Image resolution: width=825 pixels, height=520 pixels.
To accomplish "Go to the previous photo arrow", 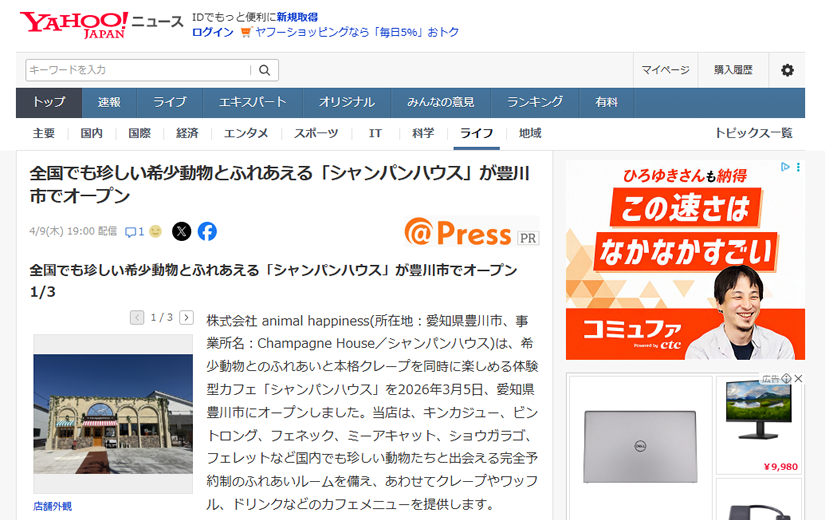I will coord(137,318).
